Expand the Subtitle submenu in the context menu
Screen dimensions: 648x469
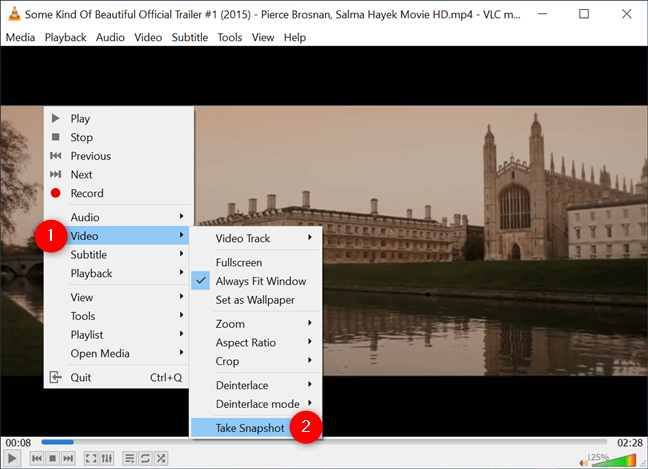[x=119, y=255]
